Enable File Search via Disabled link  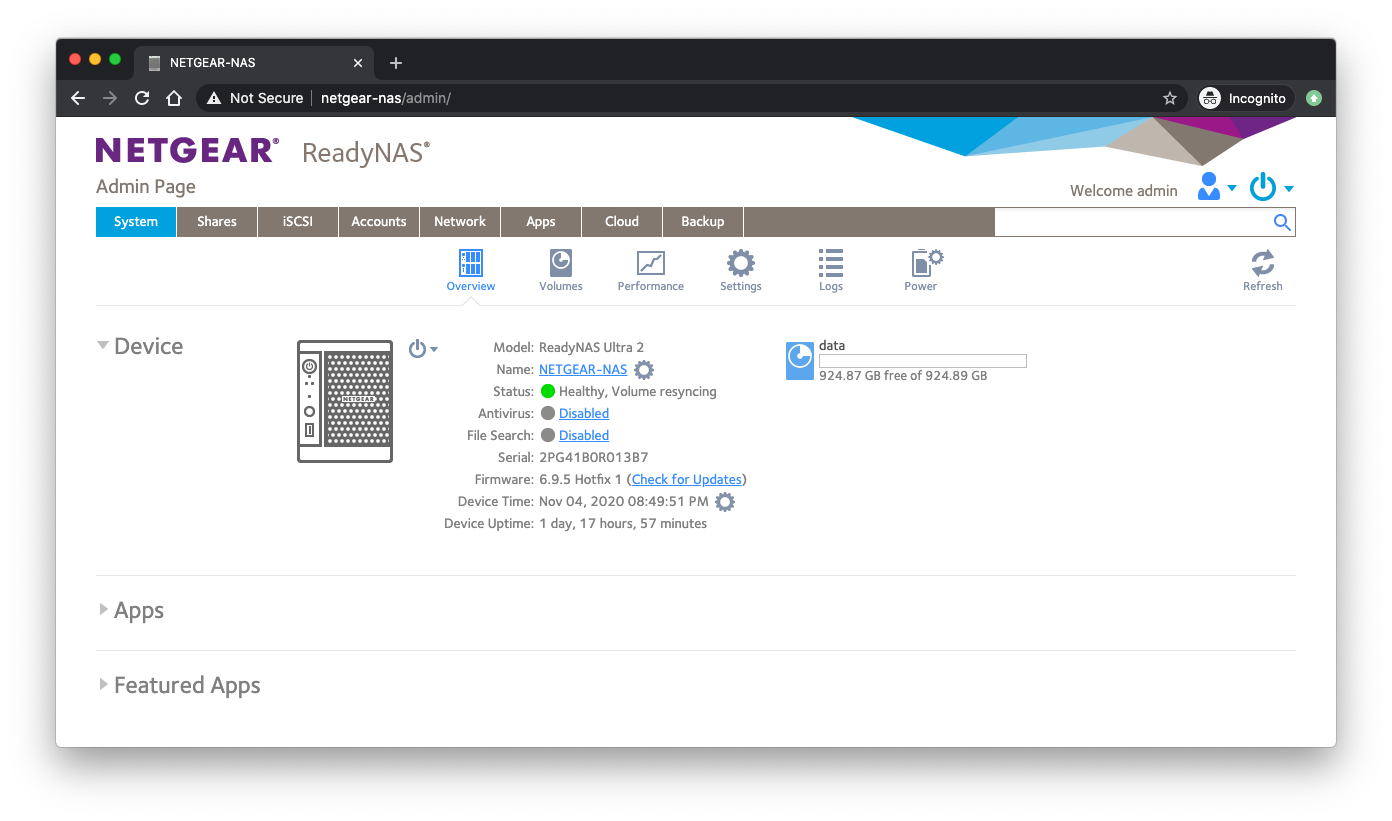tap(584, 435)
